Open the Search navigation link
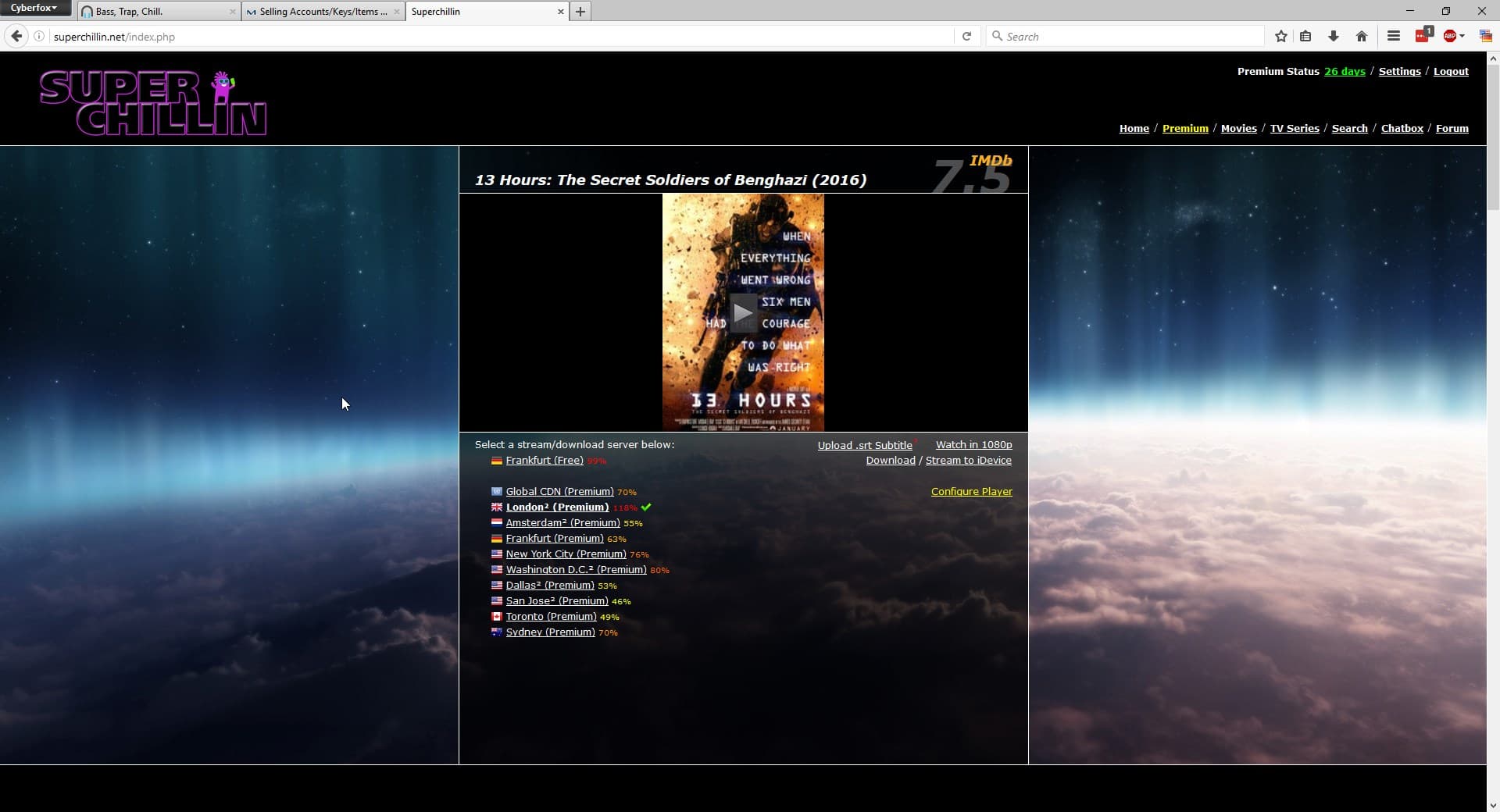 (1349, 128)
